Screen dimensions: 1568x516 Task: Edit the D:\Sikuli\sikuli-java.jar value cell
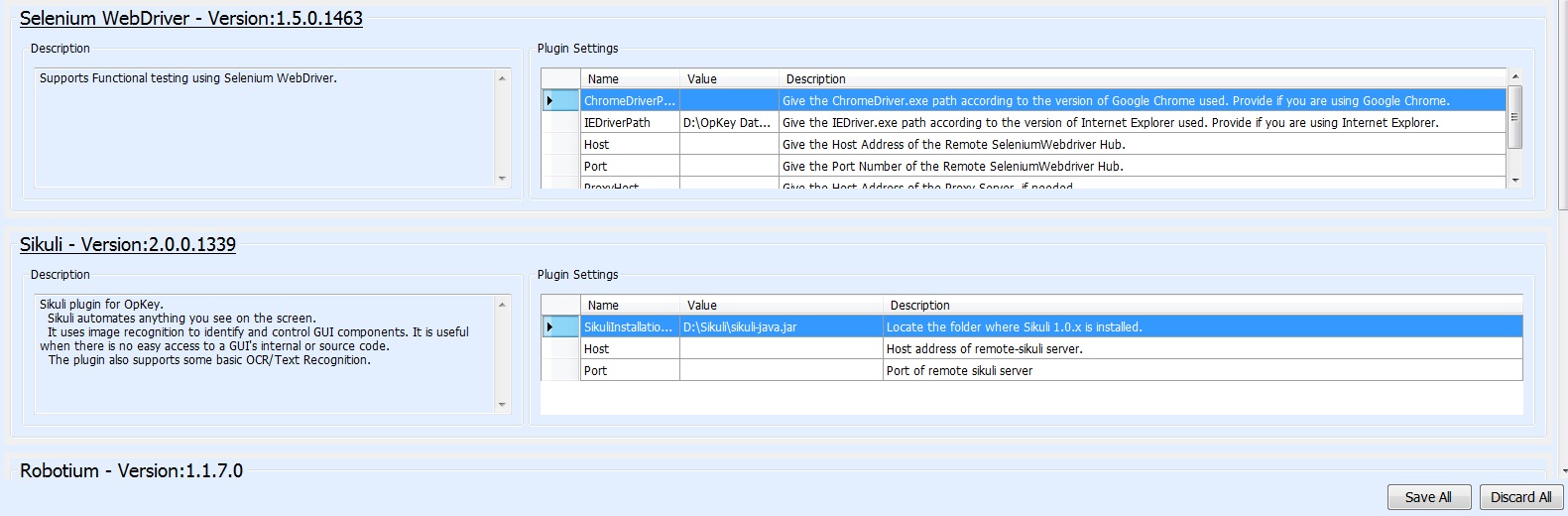click(x=782, y=326)
